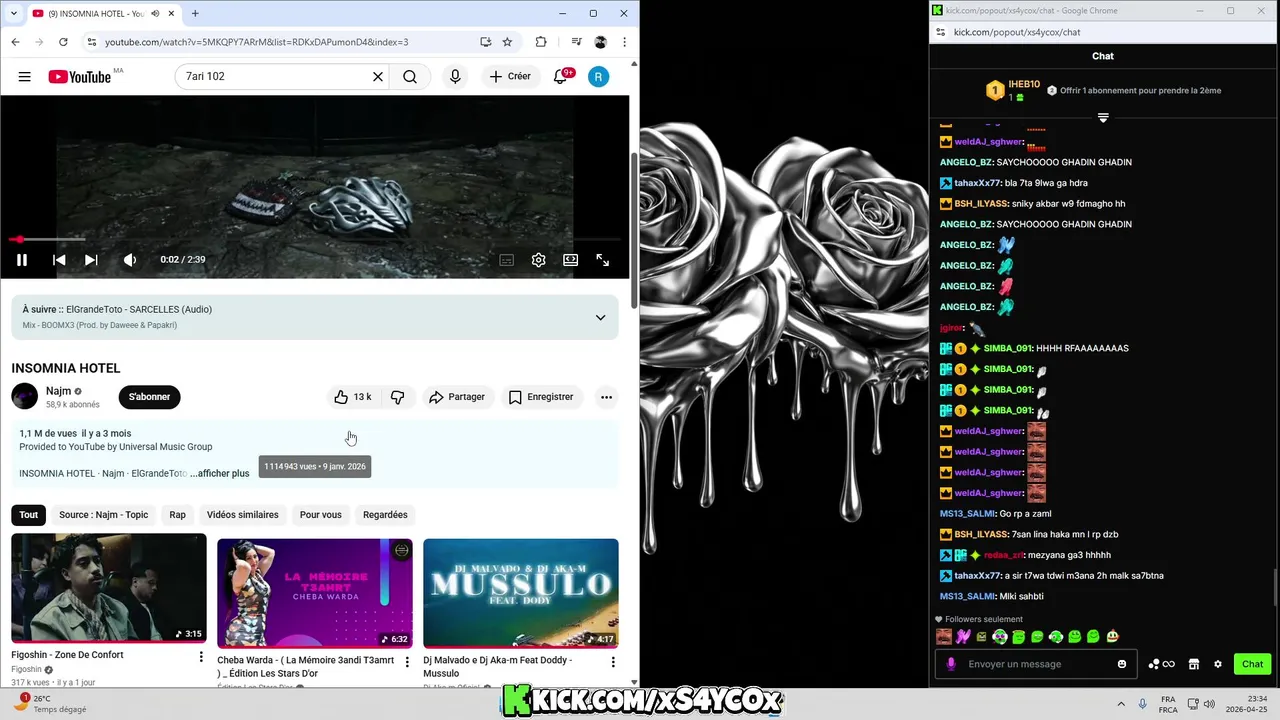Open options menu for Cheba Warda video
This screenshot has width=1280, height=720.
407,662
